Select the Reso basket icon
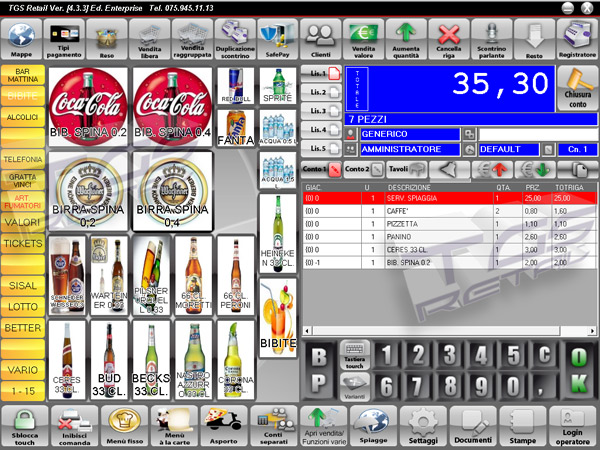The width and height of the screenshot is (600, 450). tap(107, 39)
